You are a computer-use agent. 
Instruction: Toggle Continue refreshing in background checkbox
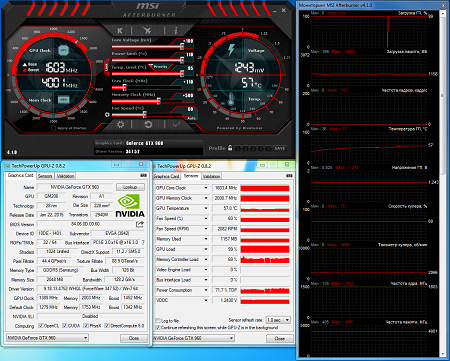(x=158, y=328)
